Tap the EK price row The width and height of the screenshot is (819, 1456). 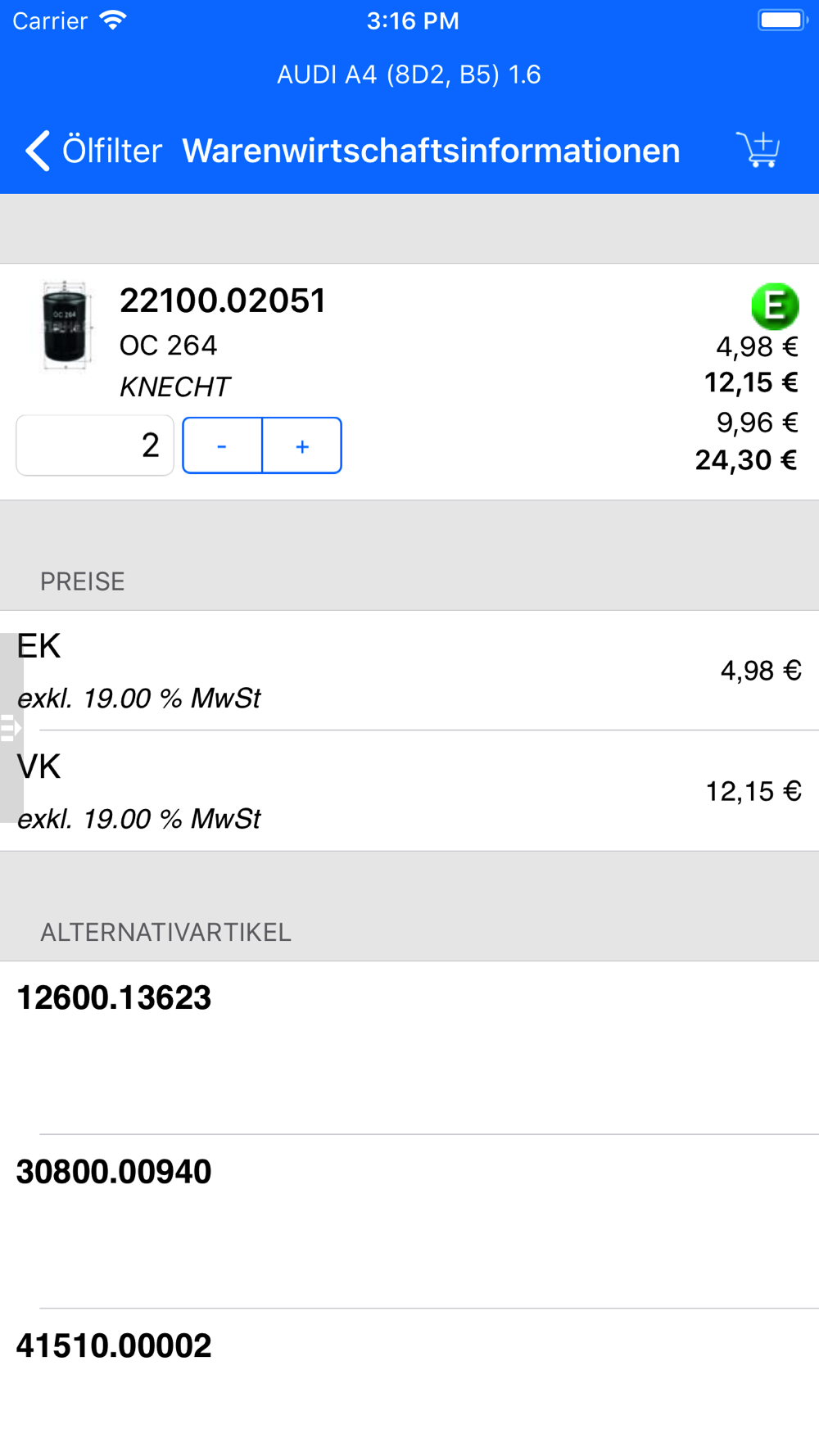coord(409,671)
